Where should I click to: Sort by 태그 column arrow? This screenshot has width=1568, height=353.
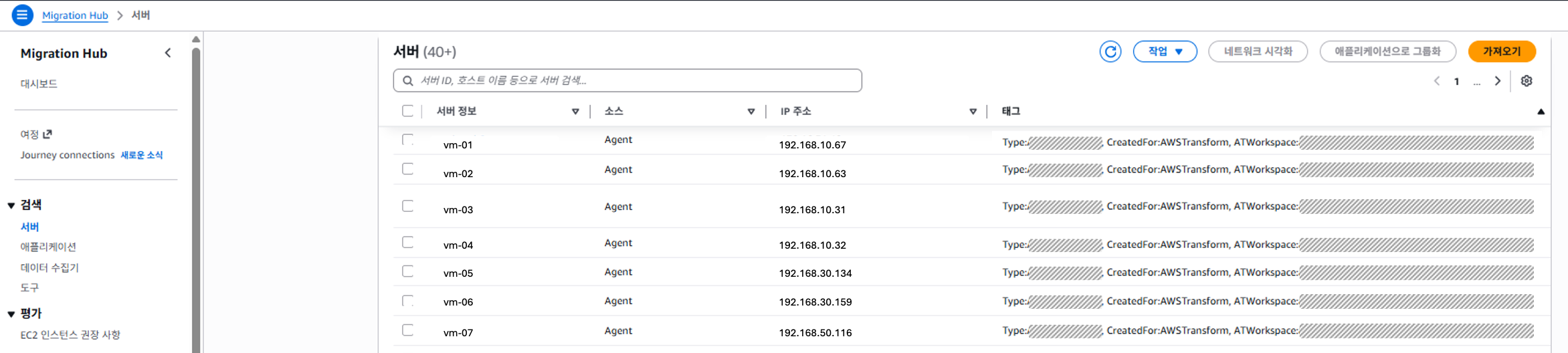pos(1541,112)
